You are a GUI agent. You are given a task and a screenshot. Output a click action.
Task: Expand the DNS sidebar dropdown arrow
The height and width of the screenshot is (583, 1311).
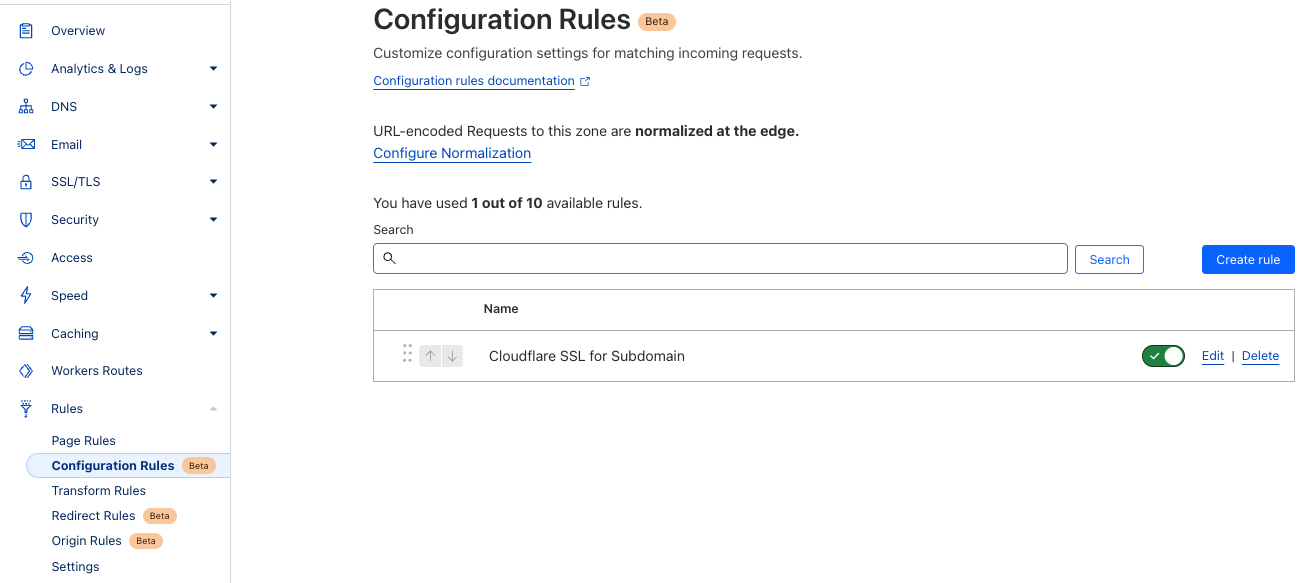tap(213, 107)
